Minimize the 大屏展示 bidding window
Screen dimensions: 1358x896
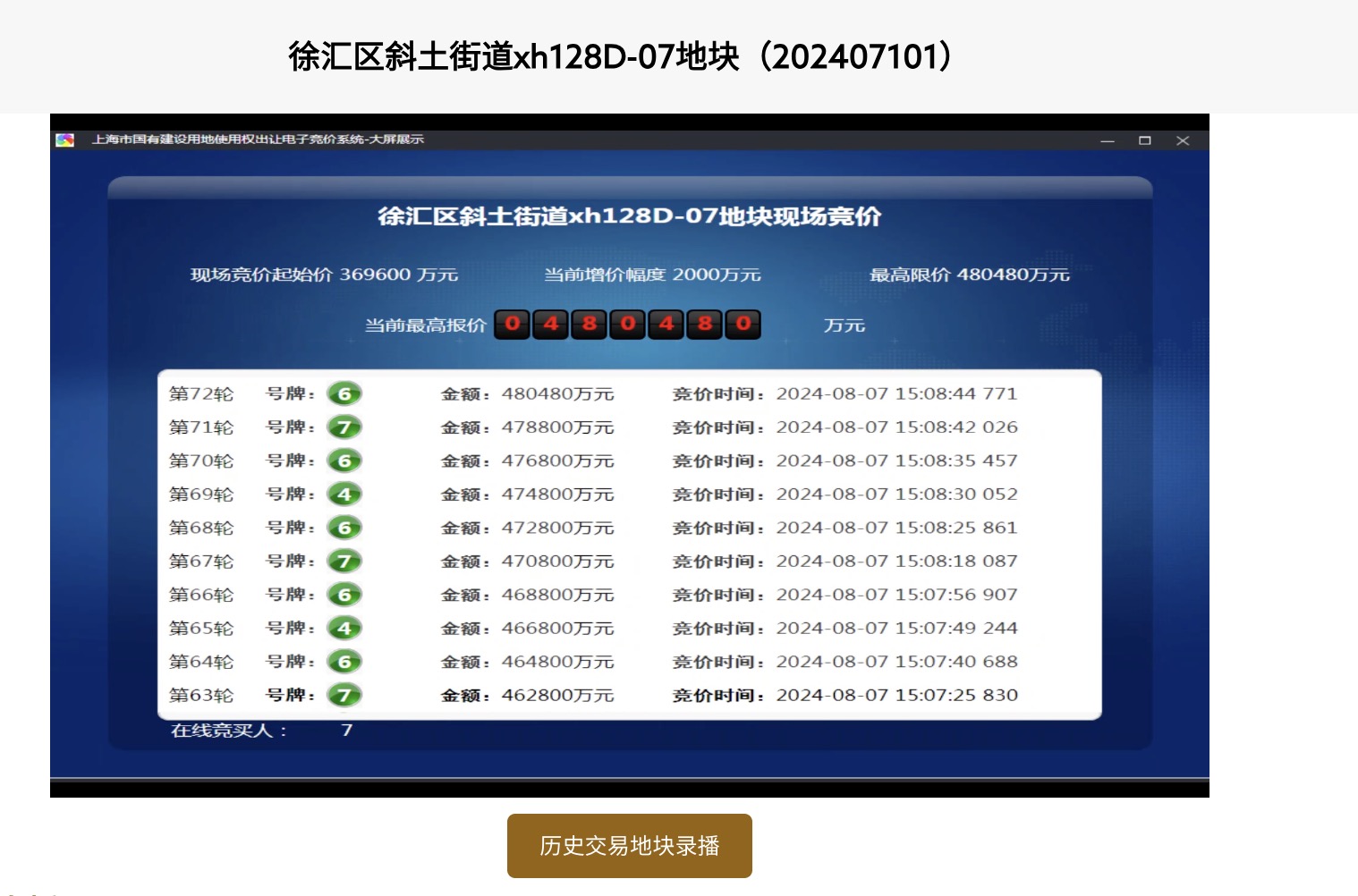(x=1108, y=141)
